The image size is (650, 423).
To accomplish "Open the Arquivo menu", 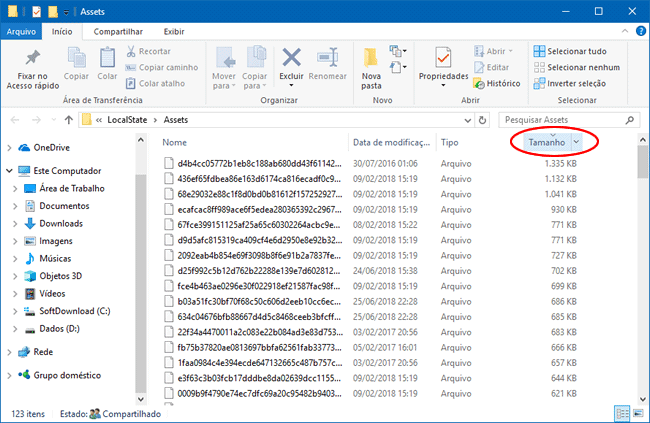I will [x=21, y=31].
